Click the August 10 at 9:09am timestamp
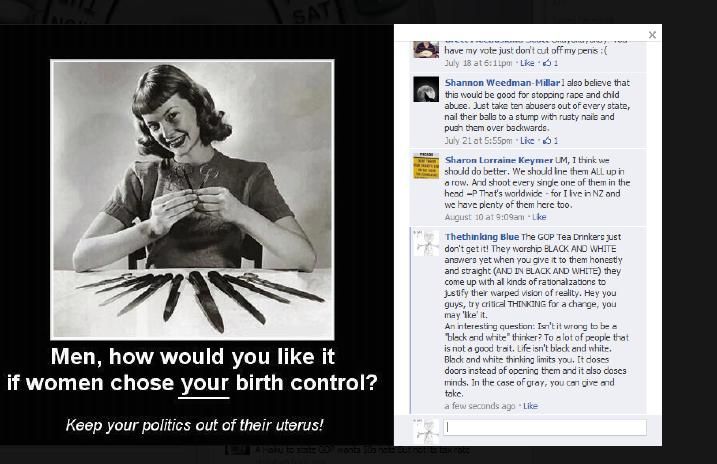 484,217
